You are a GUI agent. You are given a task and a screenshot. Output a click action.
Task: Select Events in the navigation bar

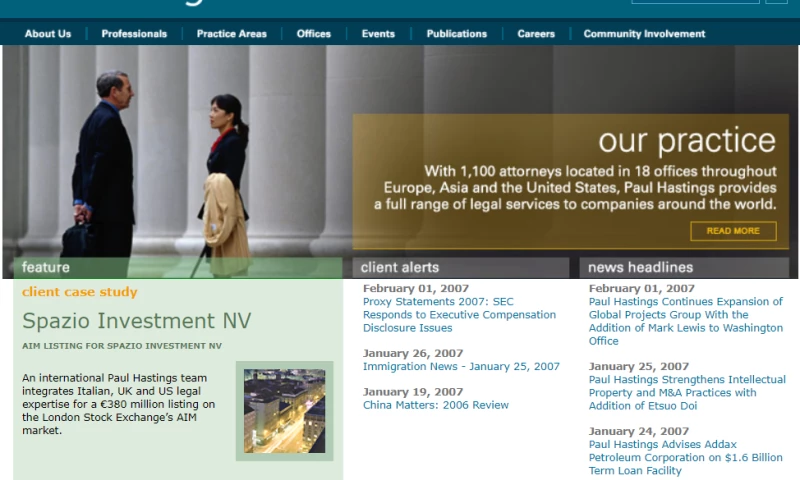pyautogui.click(x=378, y=34)
